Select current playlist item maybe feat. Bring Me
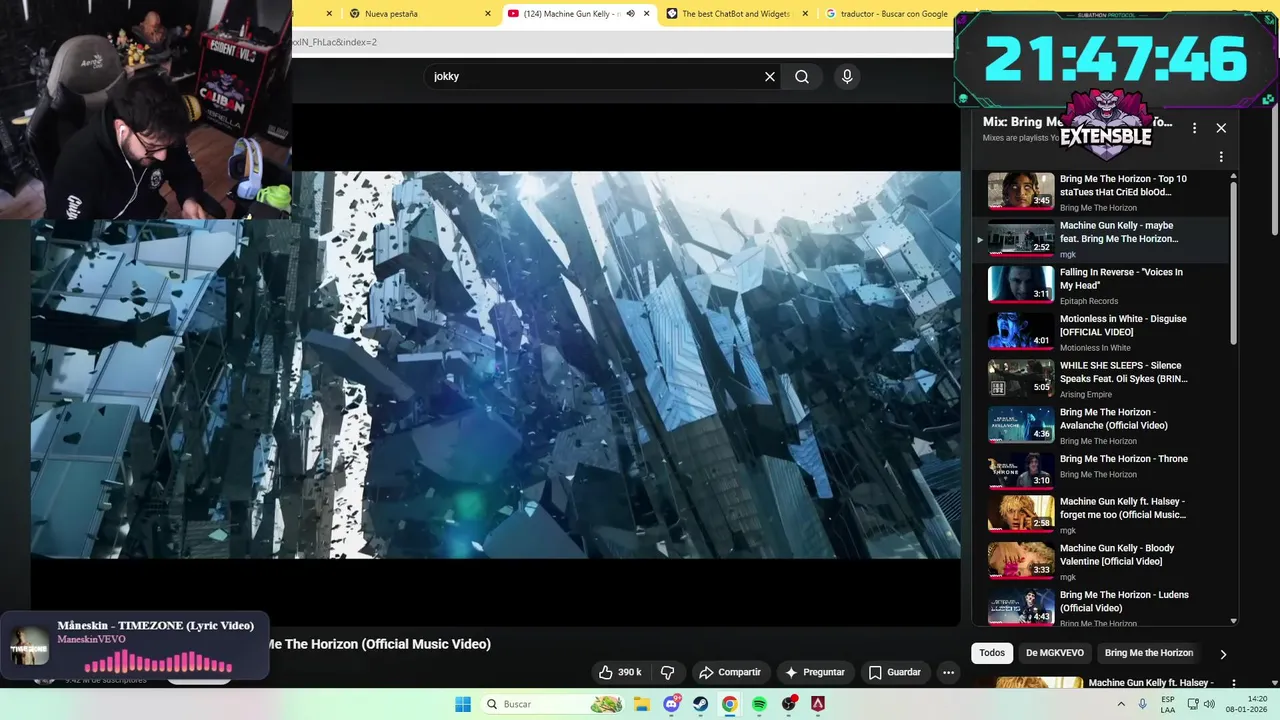This screenshot has height=720, width=1280. [1100, 239]
